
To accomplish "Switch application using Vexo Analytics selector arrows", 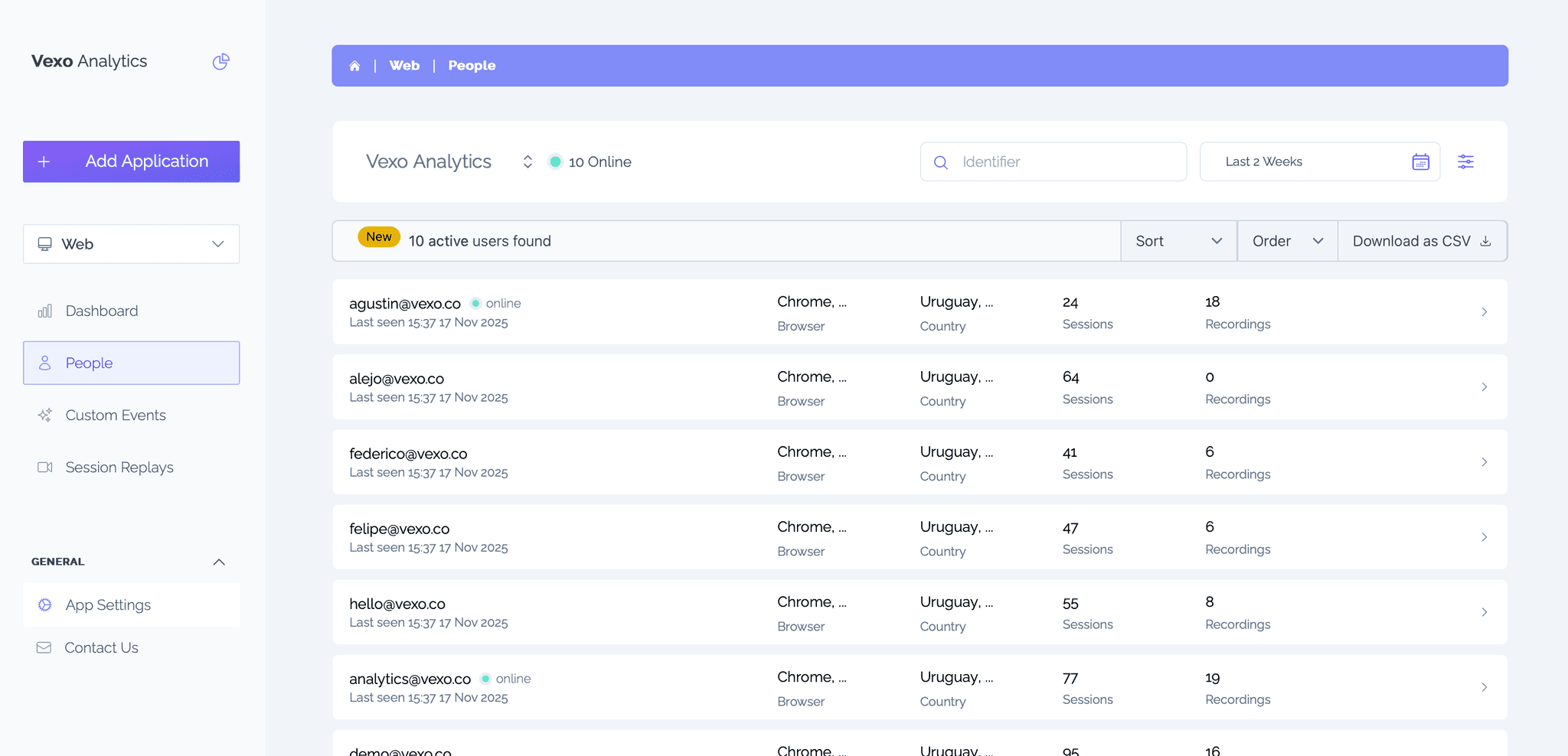I will click(528, 161).
